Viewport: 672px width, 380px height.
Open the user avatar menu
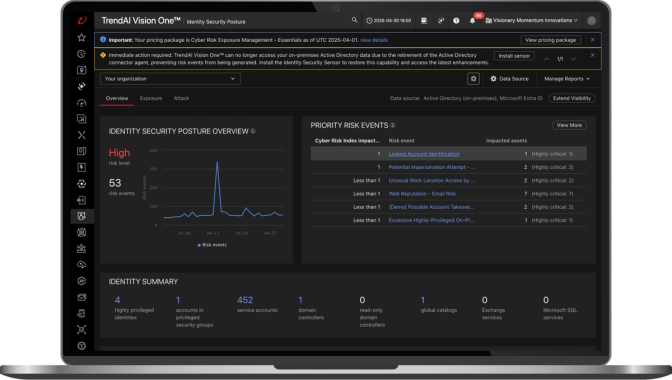591,21
